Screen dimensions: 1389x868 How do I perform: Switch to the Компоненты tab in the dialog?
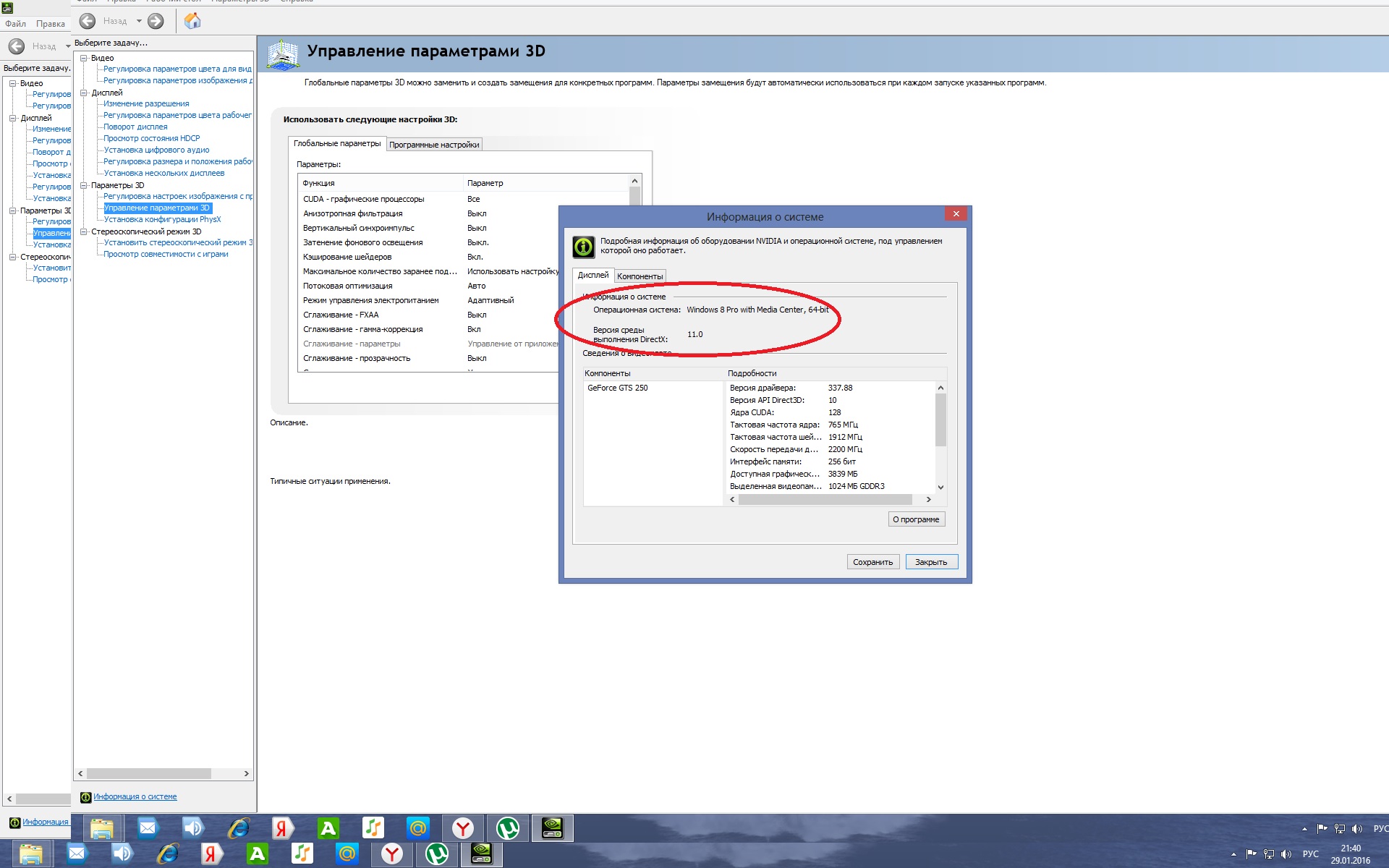pyautogui.click(x=640, y=276)
